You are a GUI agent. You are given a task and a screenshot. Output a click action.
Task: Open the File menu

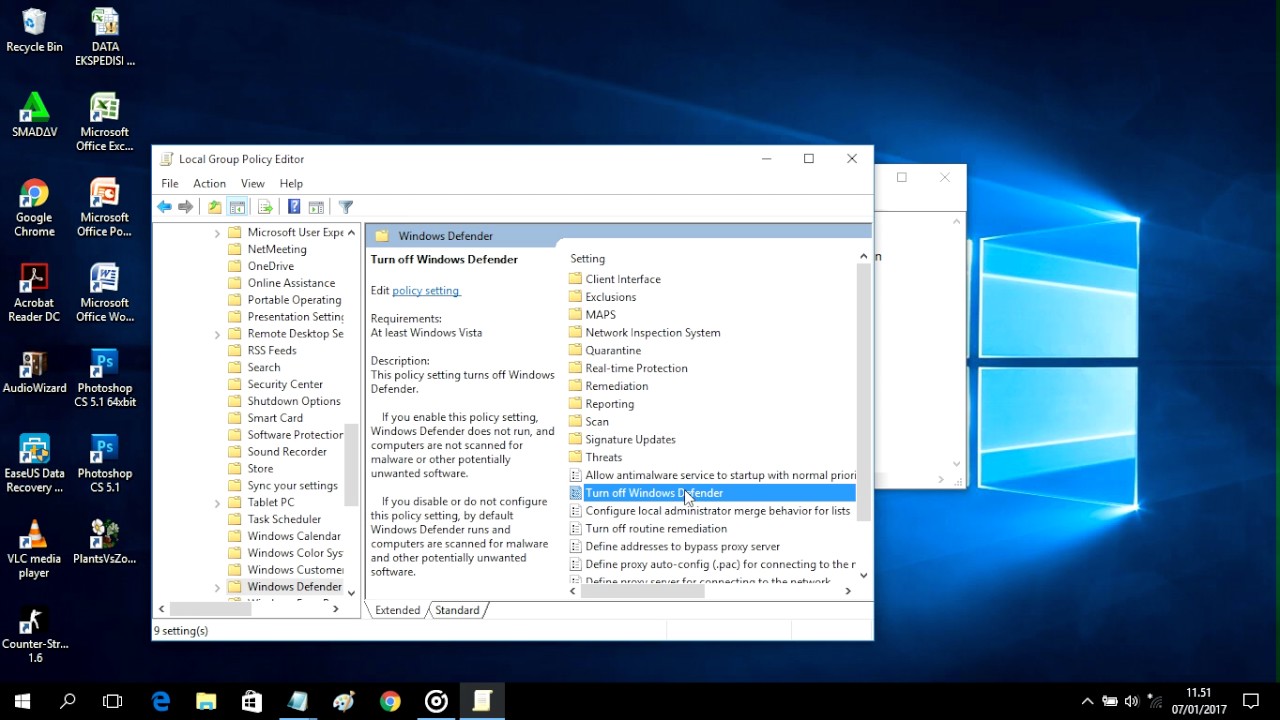pyautogui.click(x=170, y=184)
